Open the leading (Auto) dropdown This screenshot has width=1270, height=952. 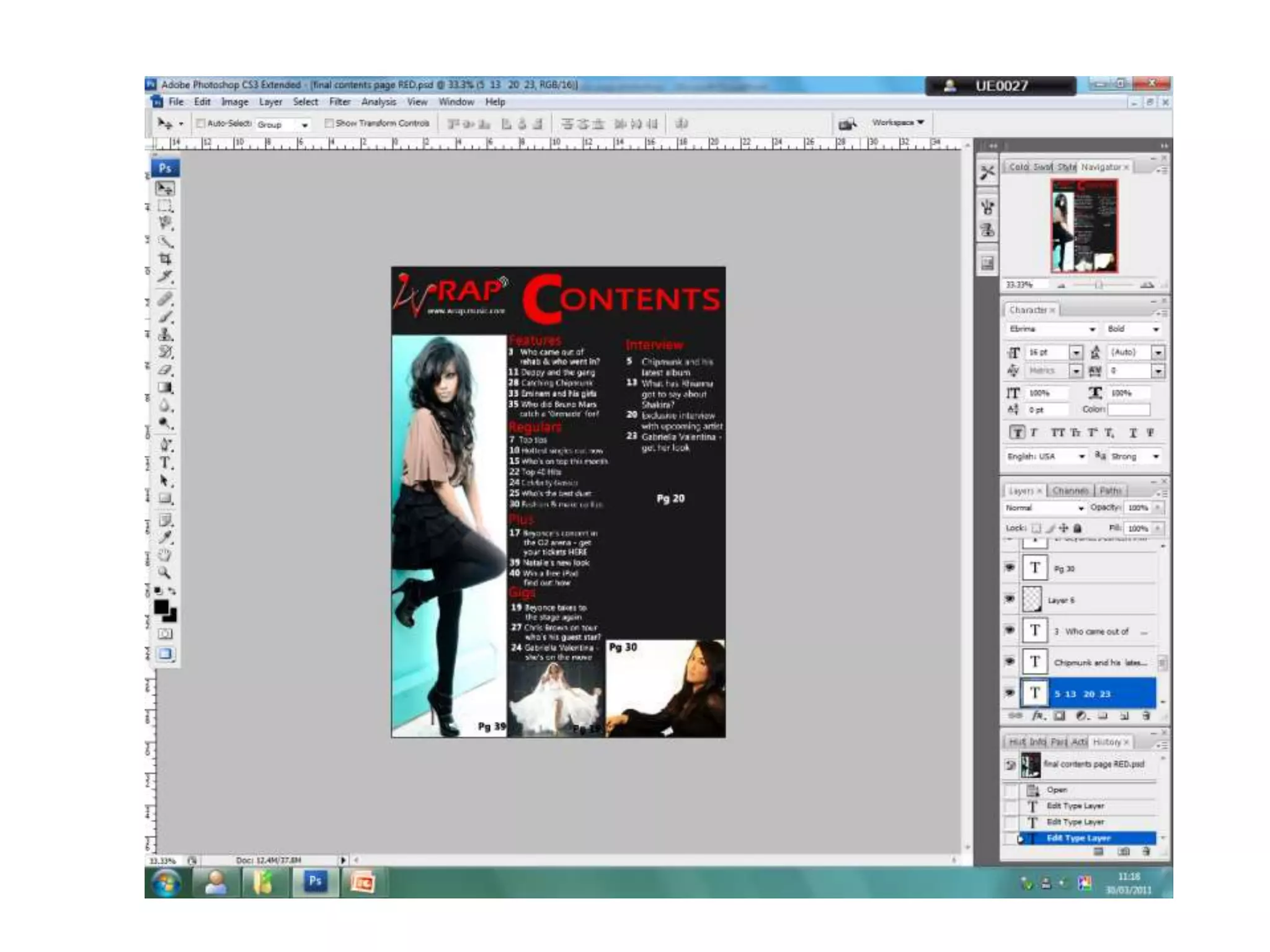click(x=1158, y=353)
